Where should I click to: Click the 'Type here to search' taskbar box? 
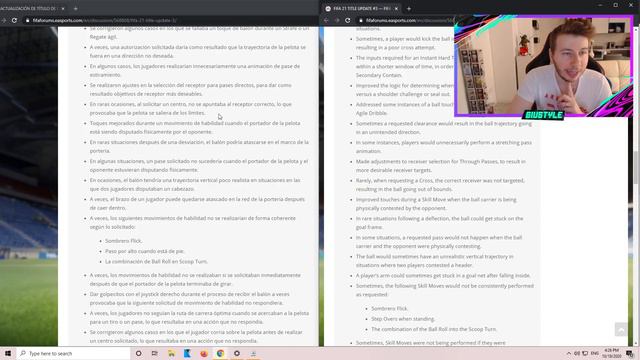[x=73, y=353]
